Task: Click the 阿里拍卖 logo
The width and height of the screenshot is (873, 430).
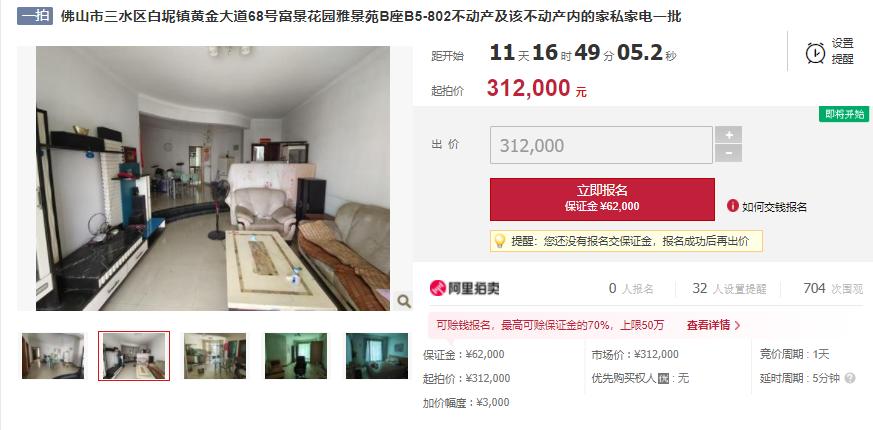Action: (x=464, y=288)
